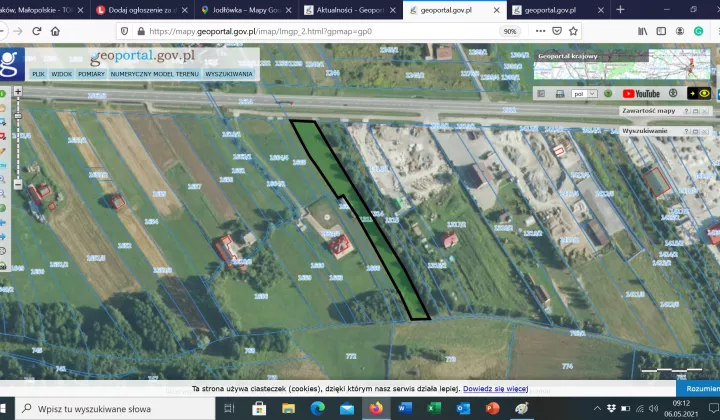Click the 90% zoom indicator in address bar
720x420 pixels.
pos(510,31)
